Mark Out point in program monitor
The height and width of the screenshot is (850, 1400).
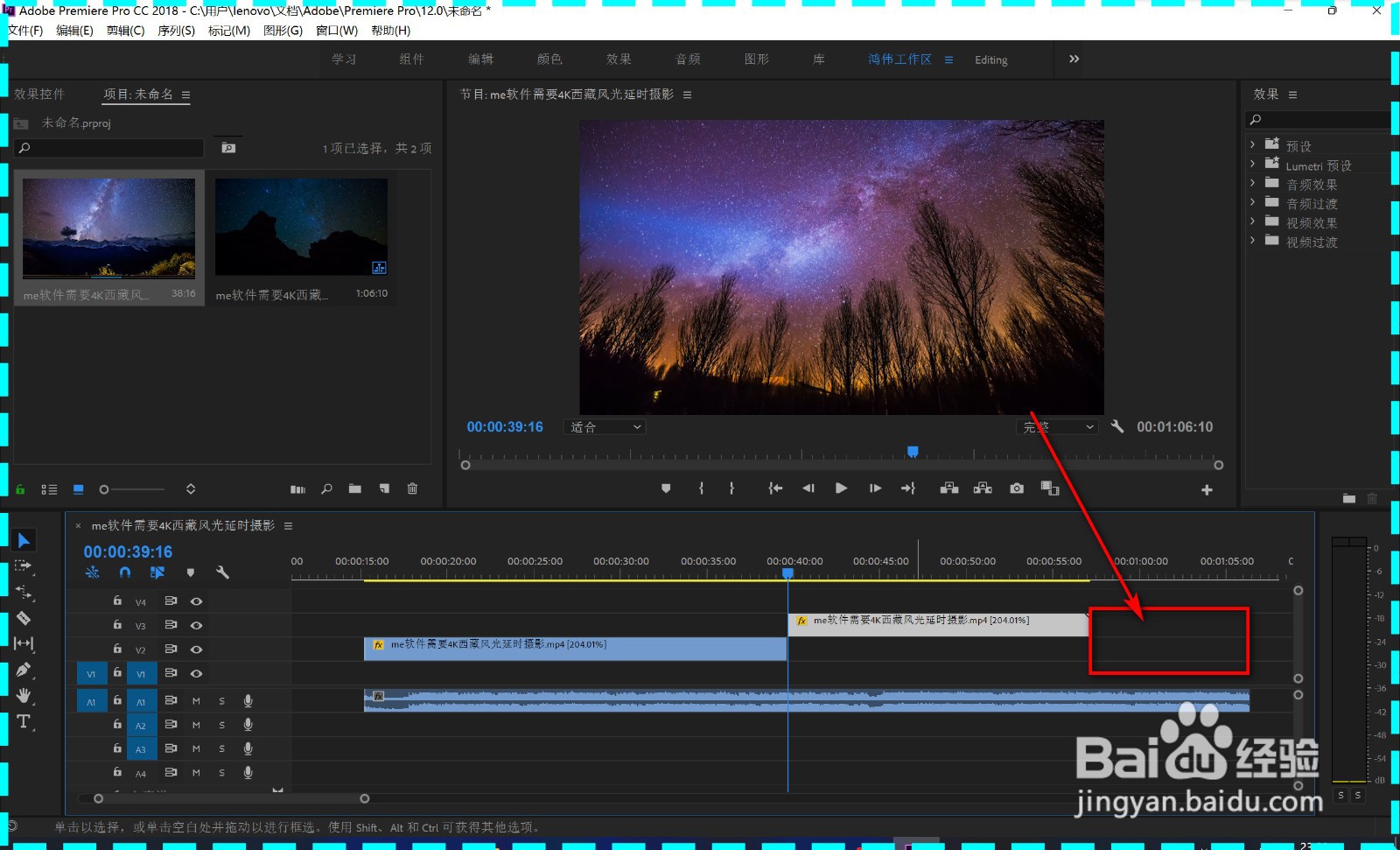(731, 488)
